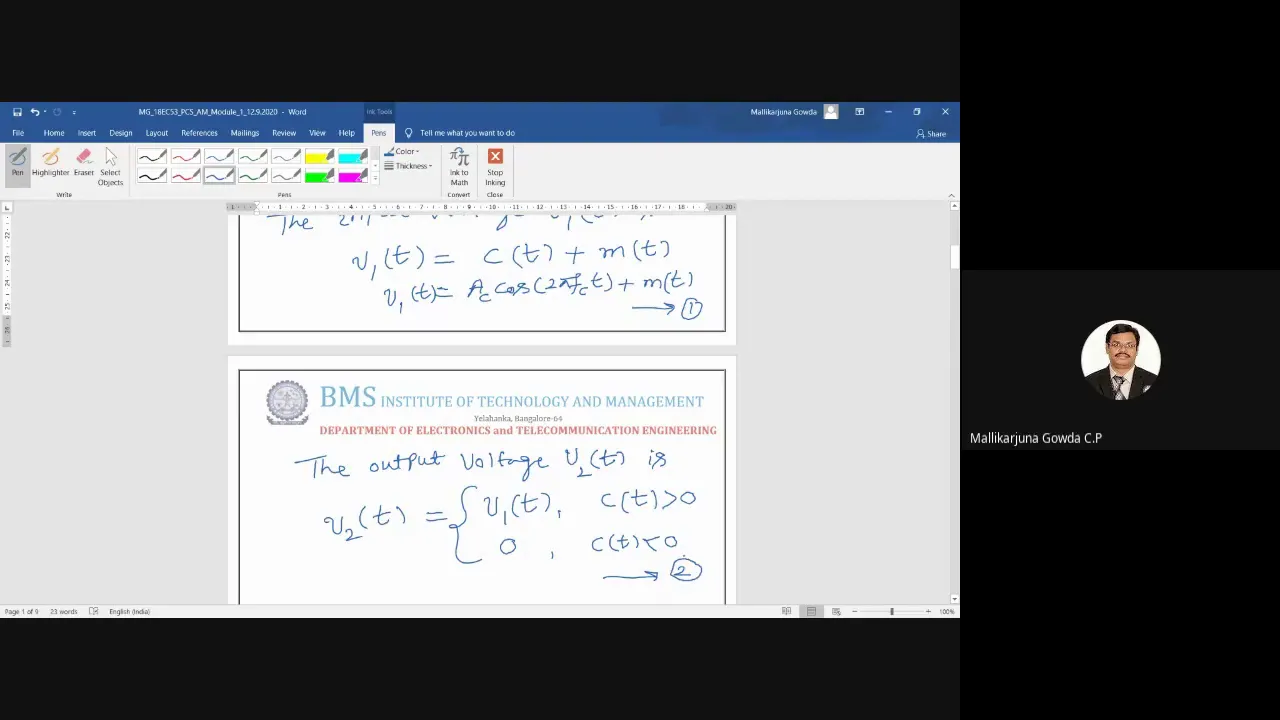Choose the magenta highlighter pen
Screen dimensions: 1280x720
click(x=353, y=176)
